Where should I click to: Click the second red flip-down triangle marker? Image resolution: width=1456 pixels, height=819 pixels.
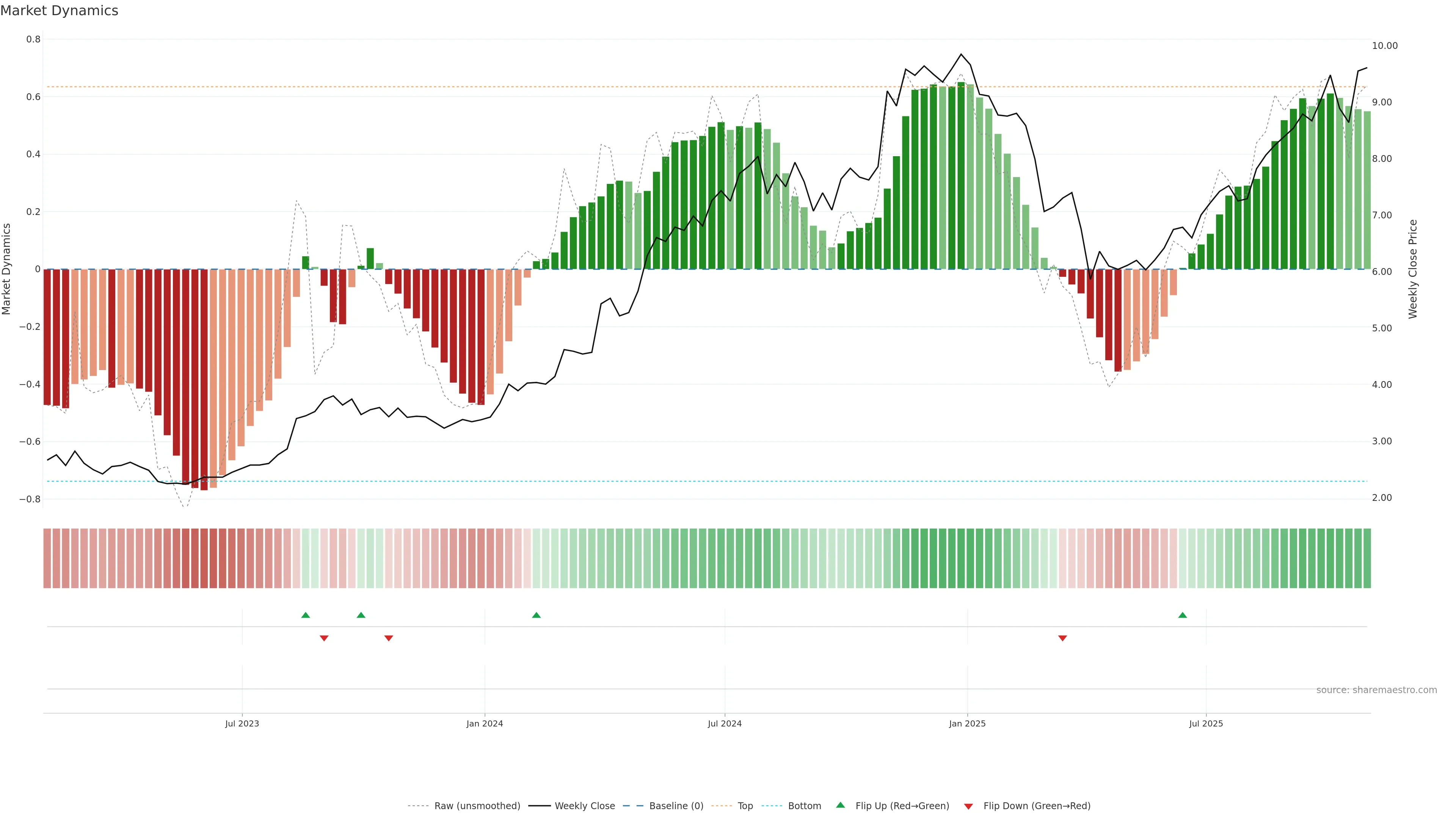pyautogui.click(x=389, y=638)
